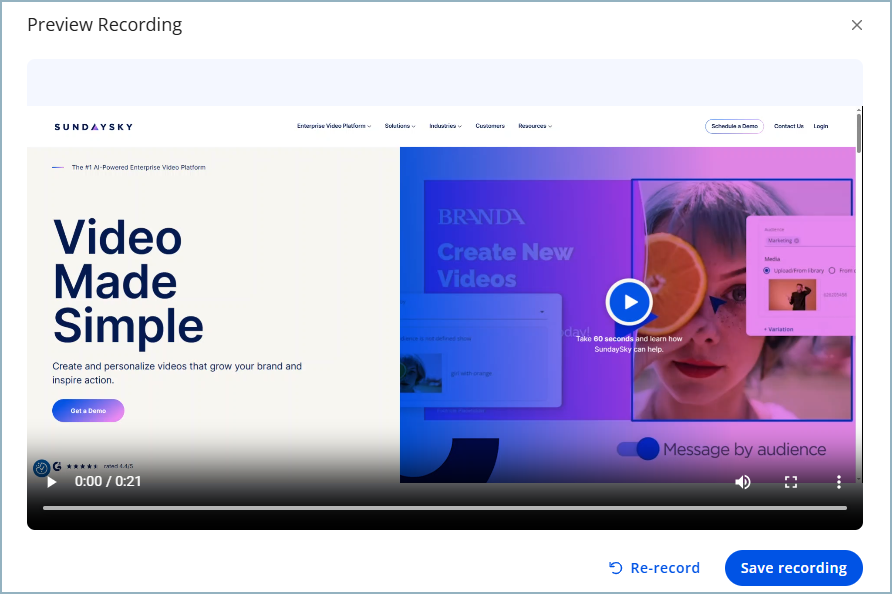892x594 pixels.
Task: Click the Get a Demo button
Action: pos(88,410)
